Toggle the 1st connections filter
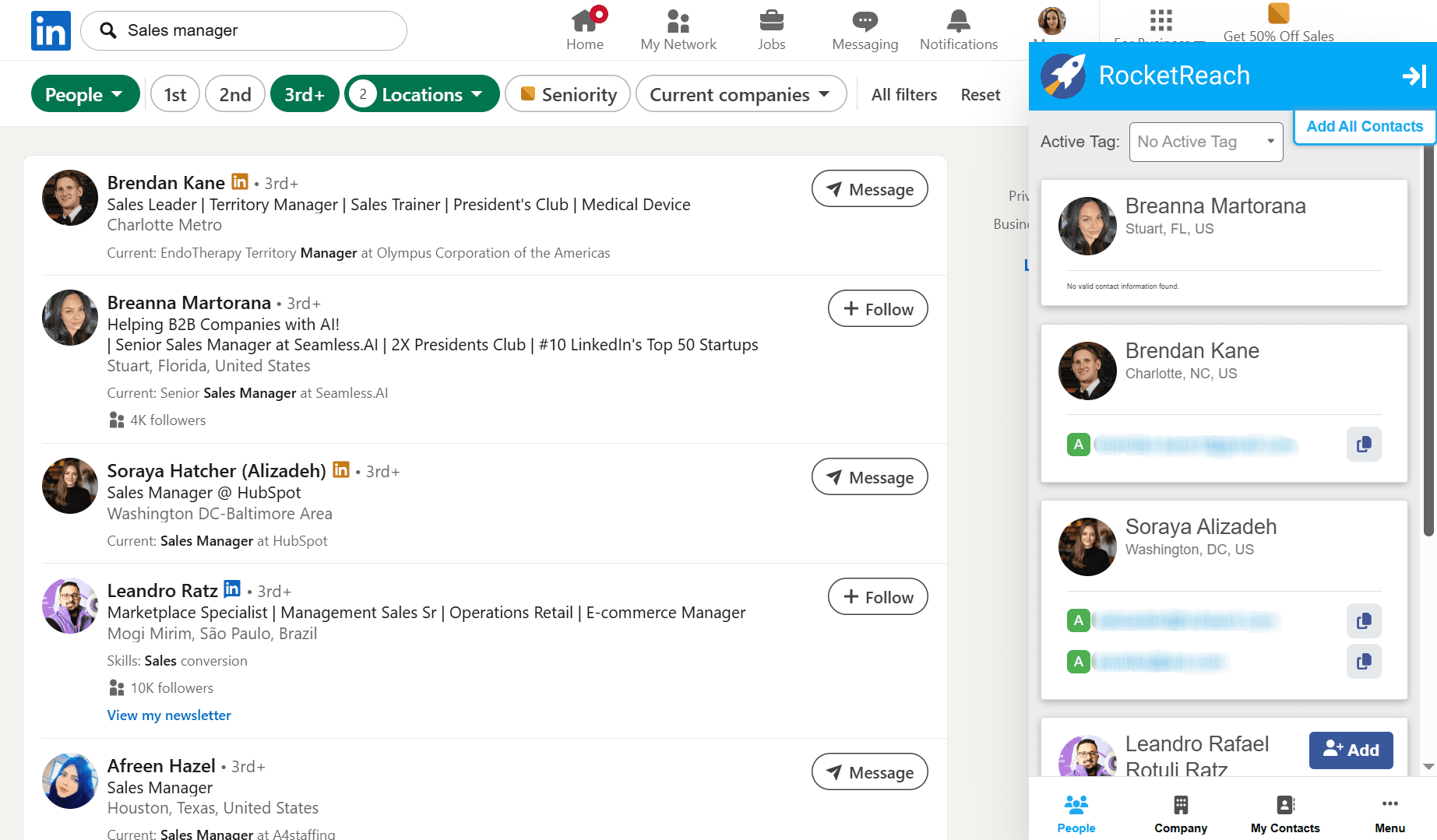This screenshot has height=840, width=1437. [x=175, y=94]
